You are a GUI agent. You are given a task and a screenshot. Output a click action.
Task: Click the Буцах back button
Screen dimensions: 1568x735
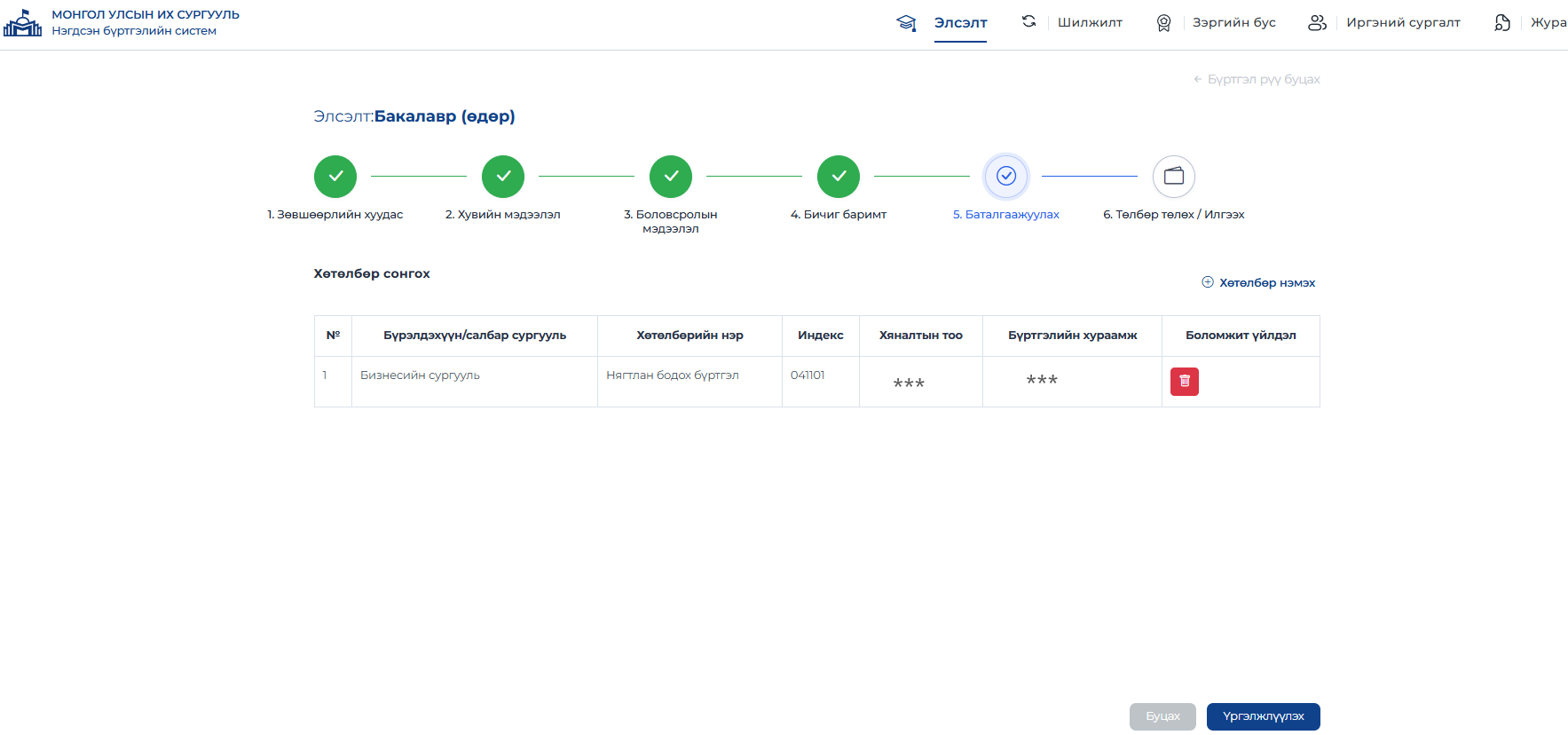[x=1162, y=716]
